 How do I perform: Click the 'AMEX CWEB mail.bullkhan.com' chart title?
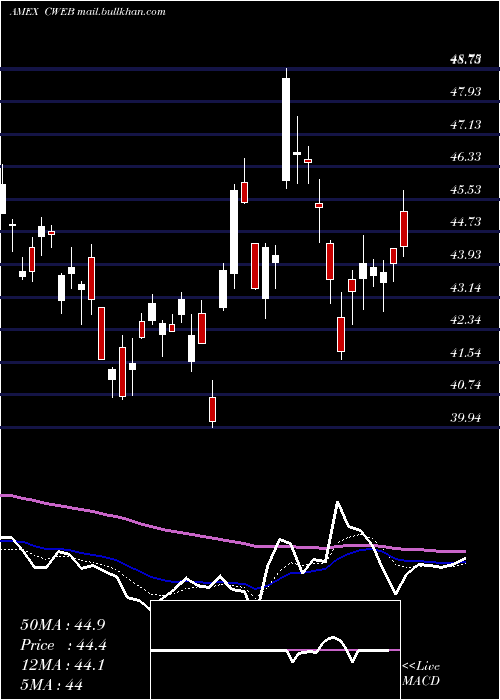click(x=88, y=12)
